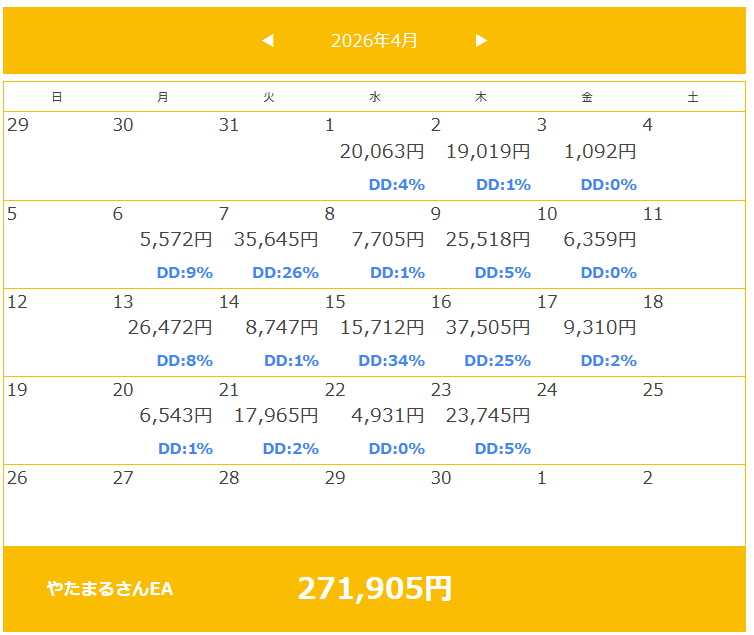Click the date number 25
Image resolution: width=754 pixels, height=635 pixels.
(x=653, y=390)
